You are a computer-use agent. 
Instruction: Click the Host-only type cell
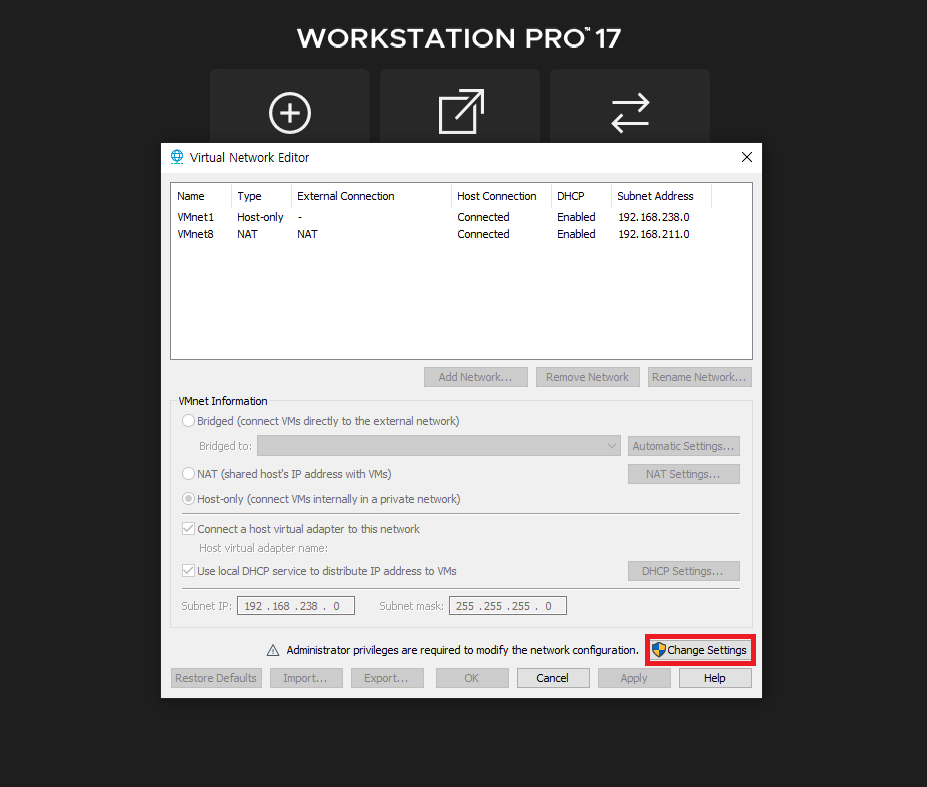[x=260, y=217]
